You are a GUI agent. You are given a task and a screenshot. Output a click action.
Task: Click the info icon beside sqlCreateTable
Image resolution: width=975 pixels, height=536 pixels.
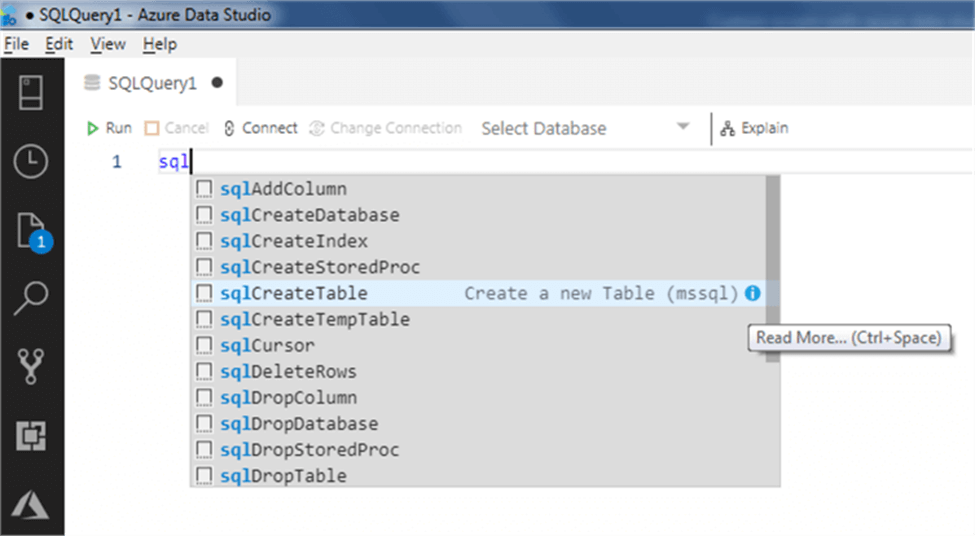pos(753,293)
